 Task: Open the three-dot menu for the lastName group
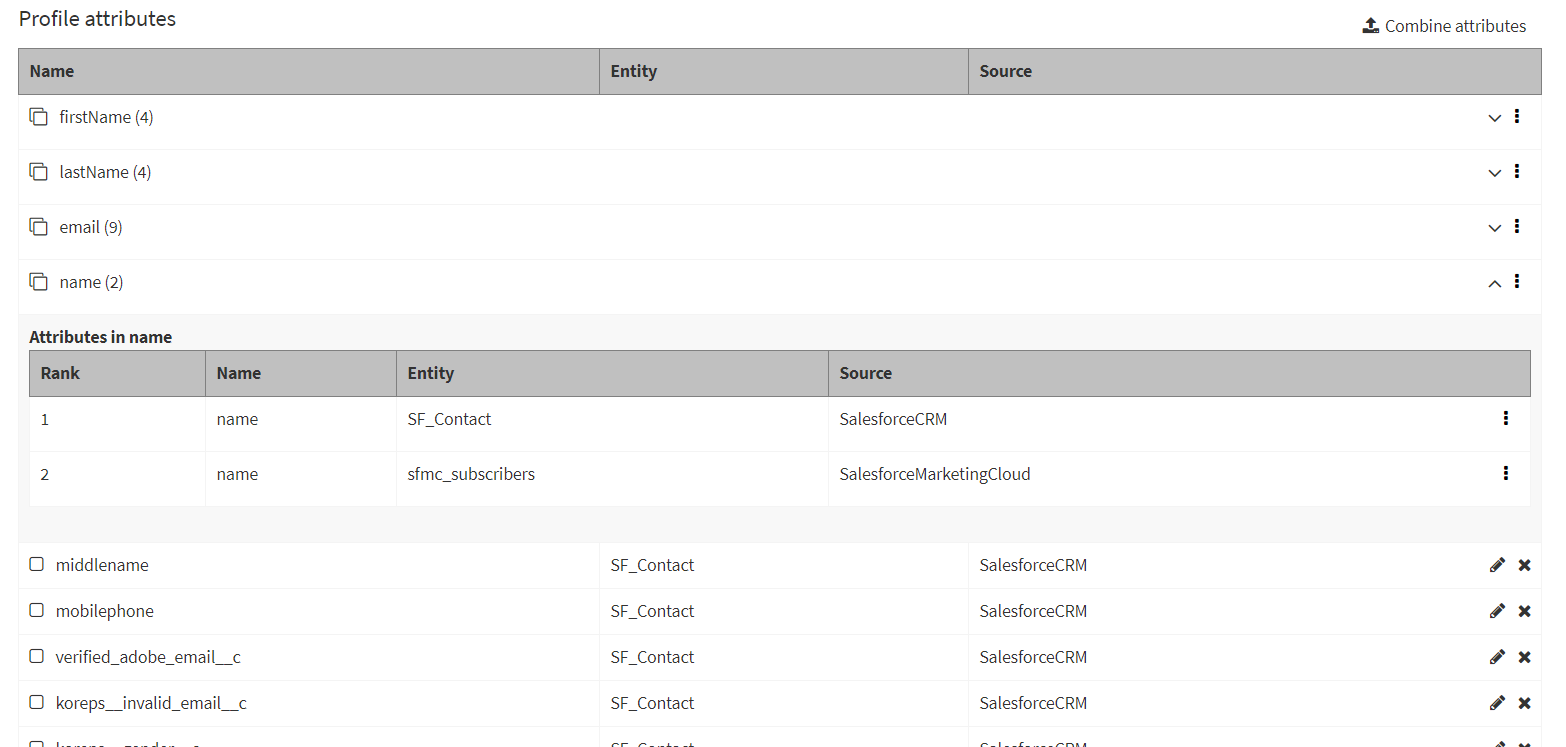coord(1517,172)
